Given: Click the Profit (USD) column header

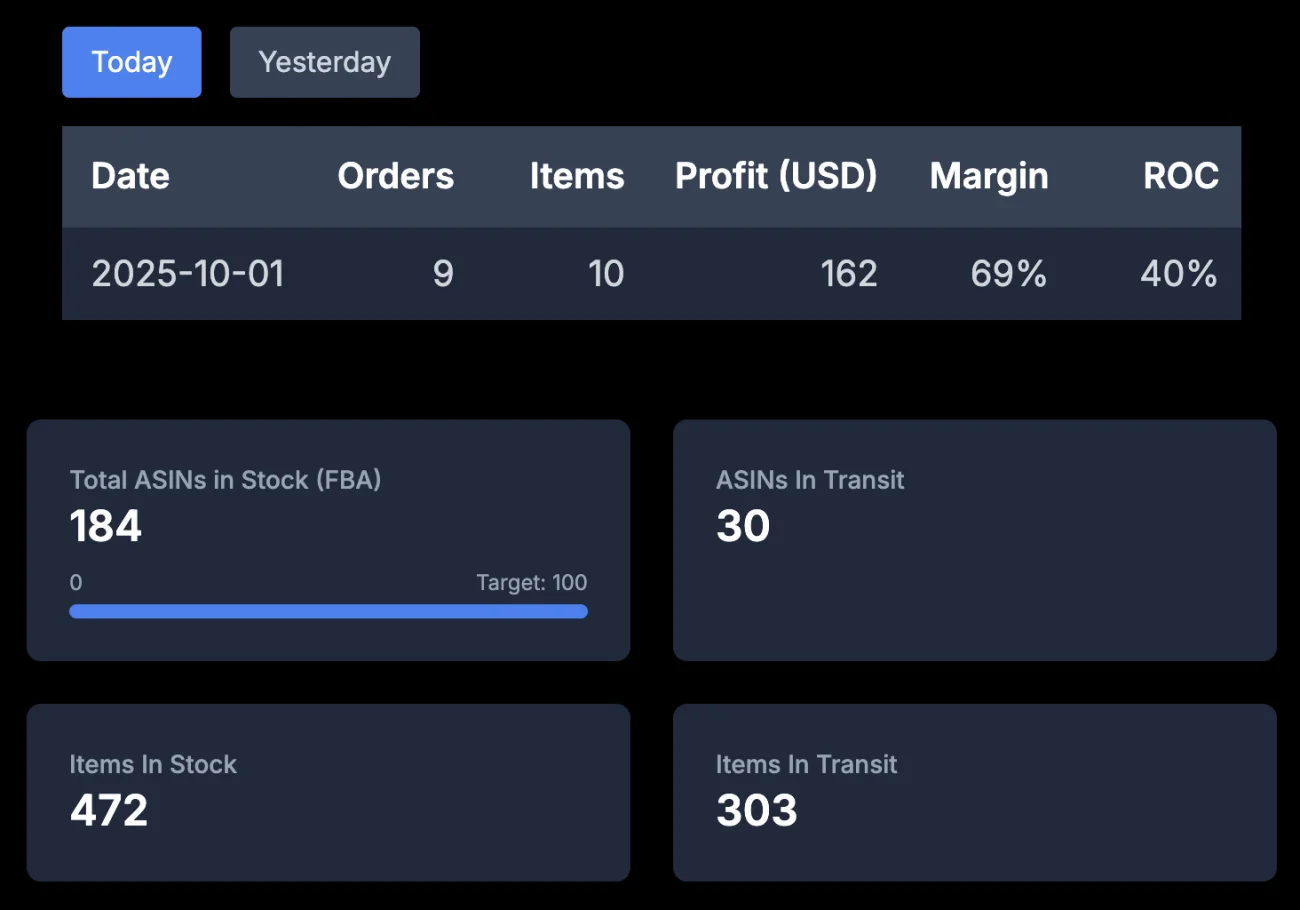Looking at the screenshot, I should (776, 176).
